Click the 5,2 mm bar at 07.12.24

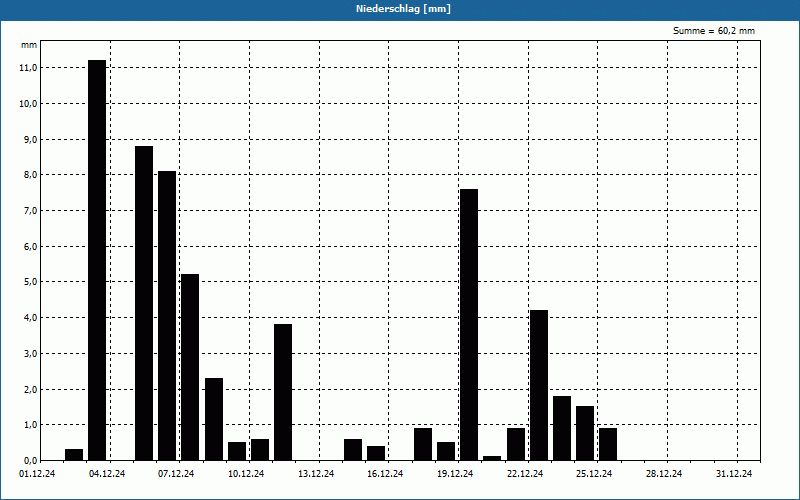pos(190,367)
